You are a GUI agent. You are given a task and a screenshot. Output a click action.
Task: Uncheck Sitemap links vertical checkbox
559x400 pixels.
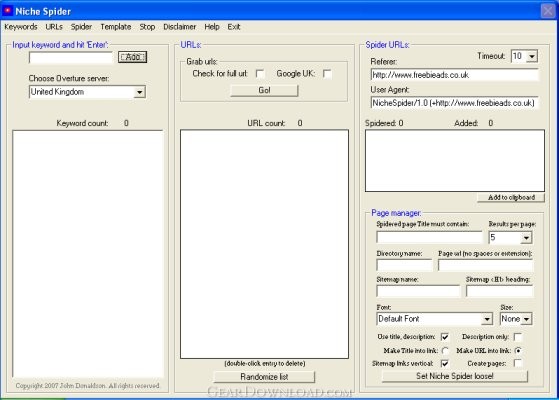point(445,364)
